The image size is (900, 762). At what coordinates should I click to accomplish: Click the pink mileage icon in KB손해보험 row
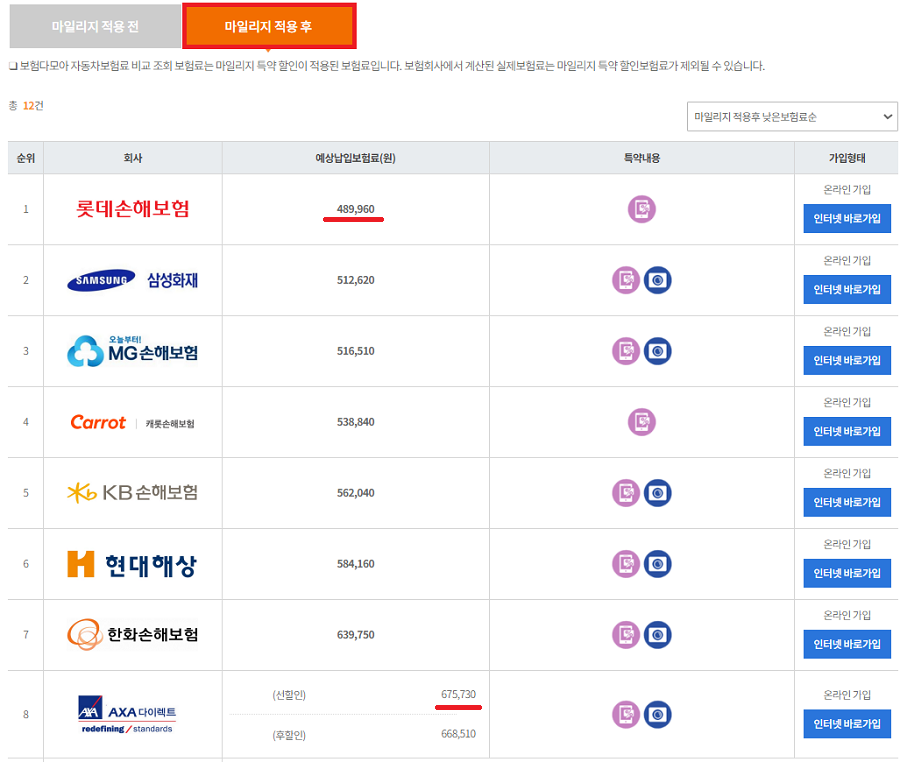pyautogui.click(x=626, y=493)
